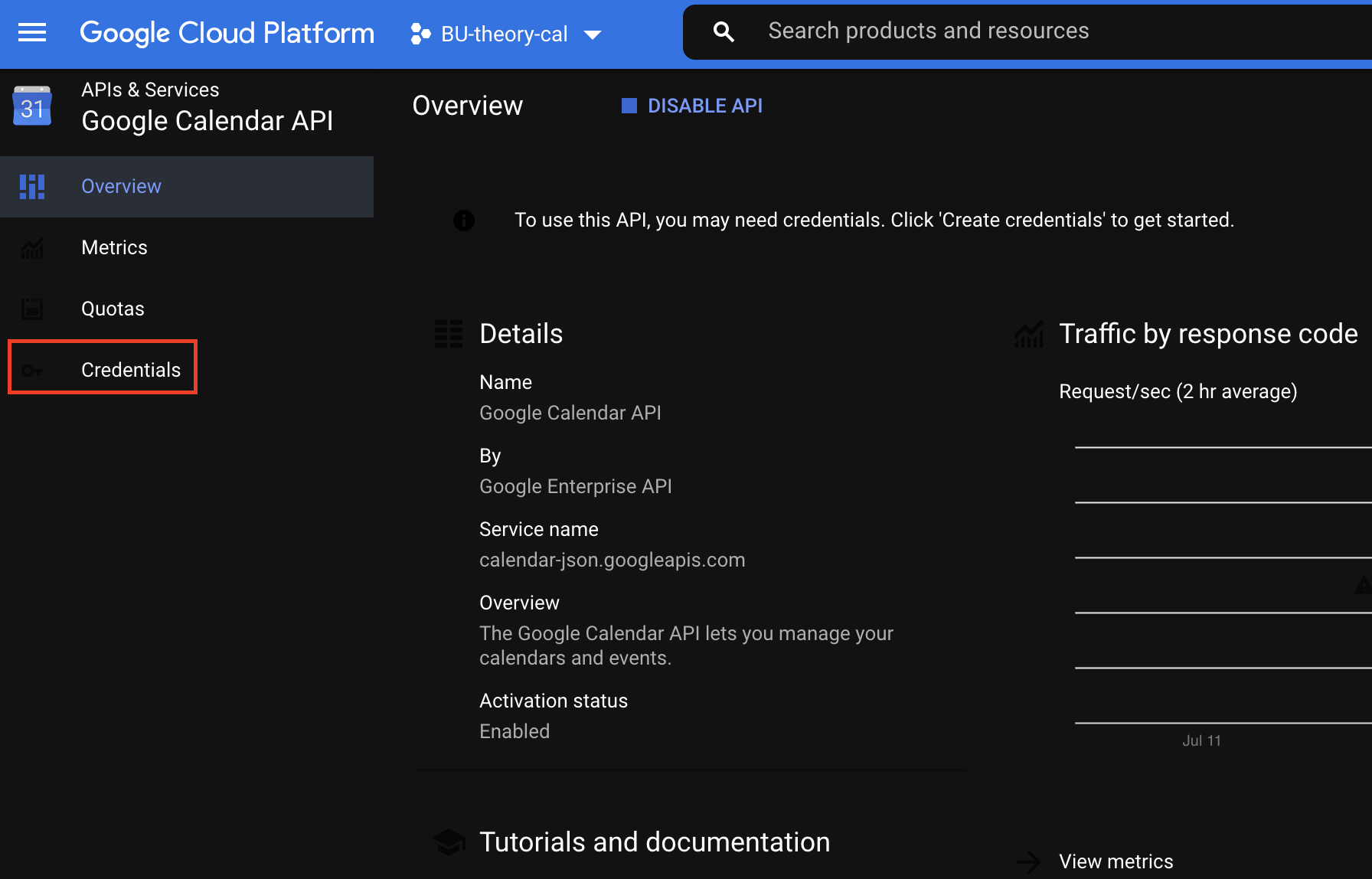Open the Metrics sidebar item
This screenshot has height=879, width=1372.
click(187, 248)
